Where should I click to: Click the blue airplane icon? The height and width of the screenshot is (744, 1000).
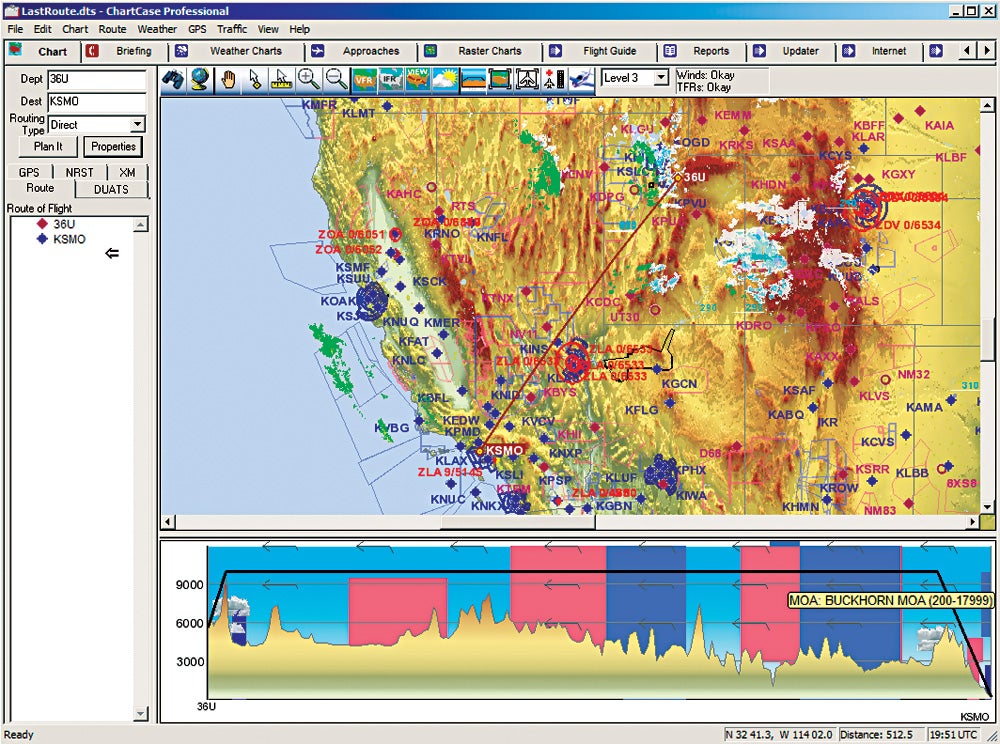point(580,79)
